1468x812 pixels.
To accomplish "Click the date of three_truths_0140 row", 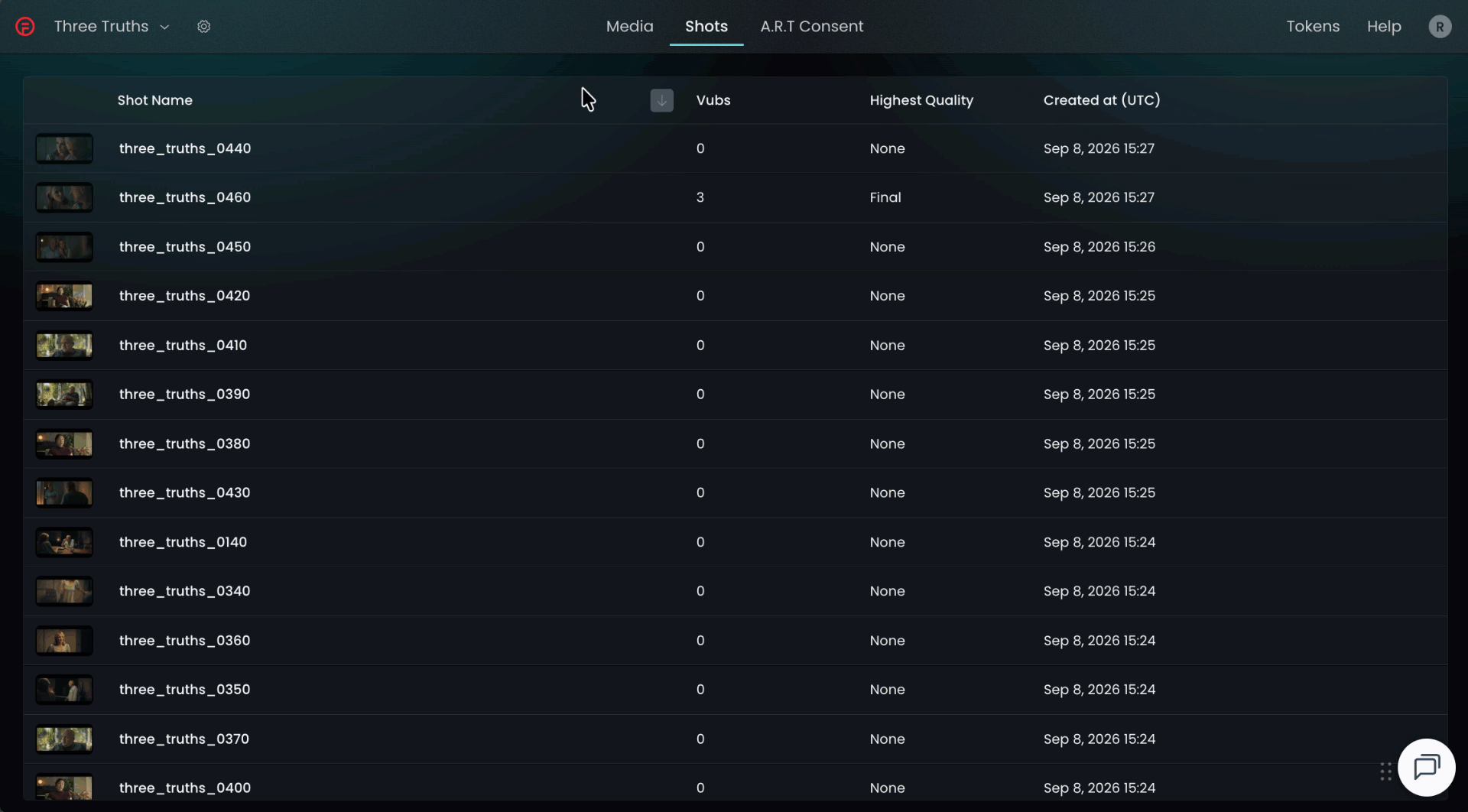I will [1099, 542].
